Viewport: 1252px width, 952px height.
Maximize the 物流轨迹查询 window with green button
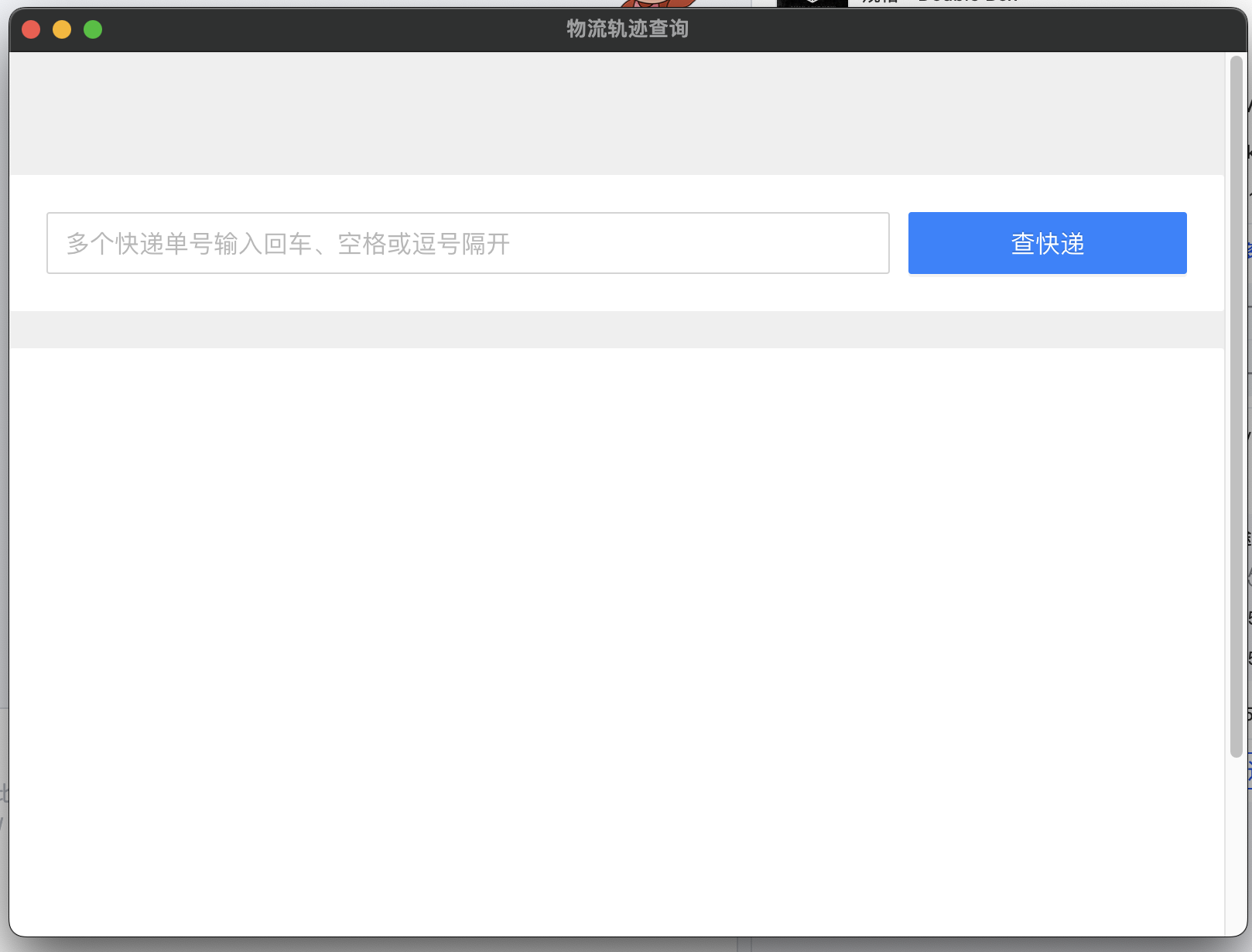pyautogui.click(x=93, y=29)
